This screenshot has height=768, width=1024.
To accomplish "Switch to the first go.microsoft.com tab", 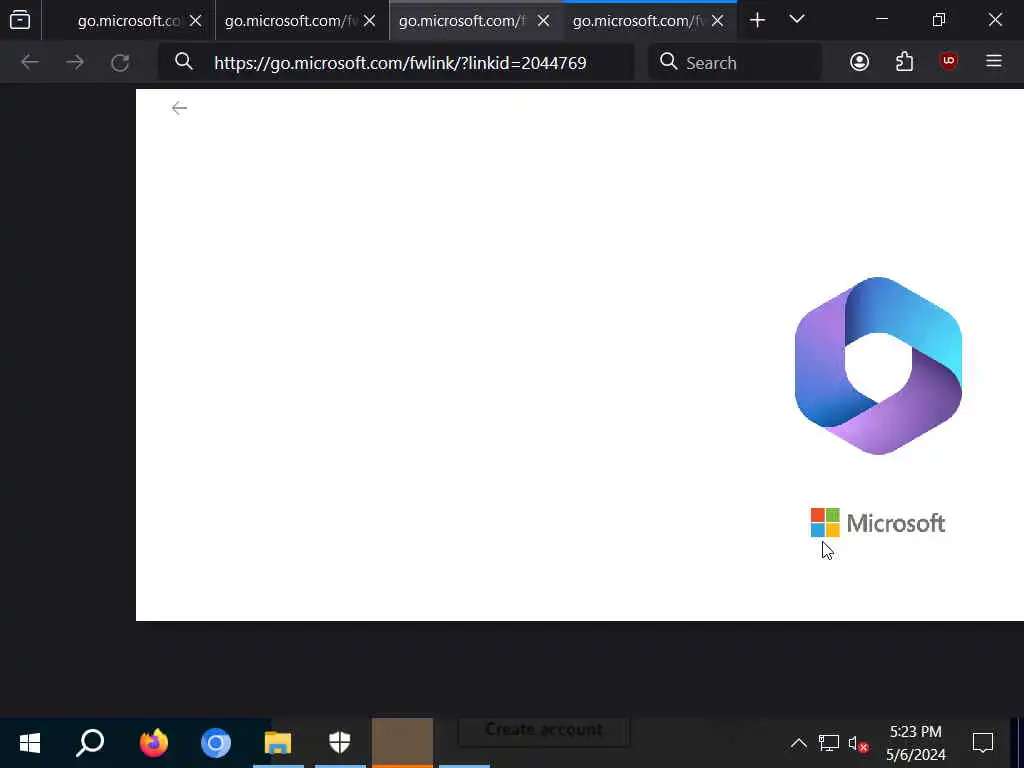I will pyautogui.click(x=129, y=21).
